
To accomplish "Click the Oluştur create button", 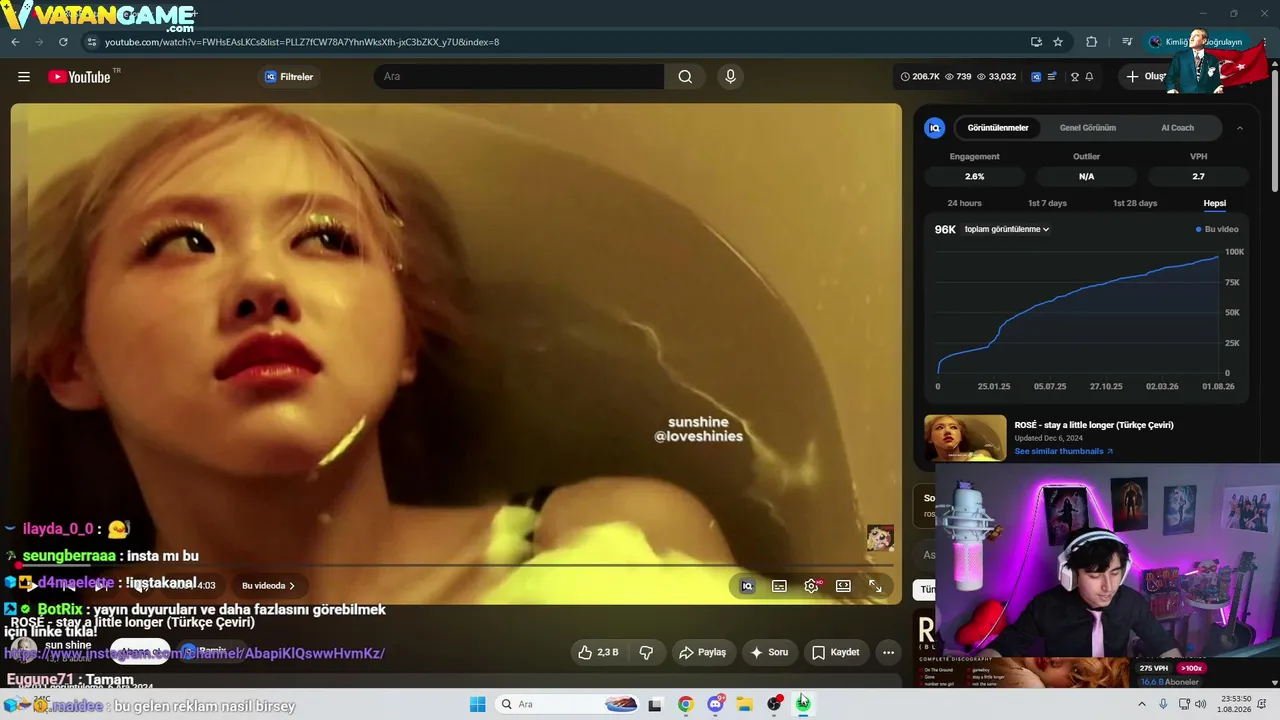I will [1146, 77].
